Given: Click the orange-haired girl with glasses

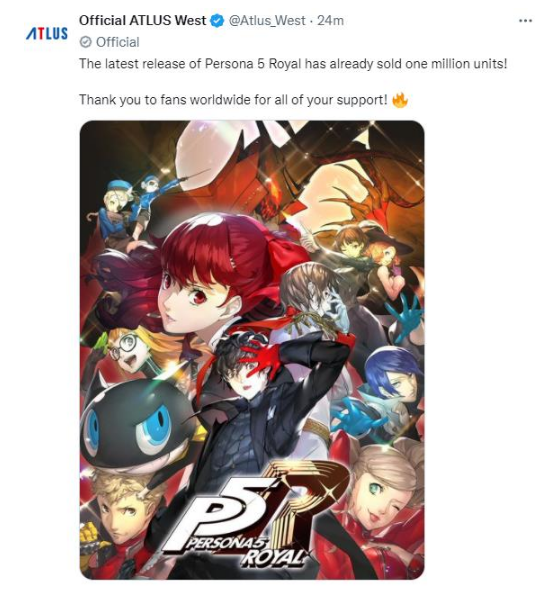Looking at the screenshot, I should (130, 347).
